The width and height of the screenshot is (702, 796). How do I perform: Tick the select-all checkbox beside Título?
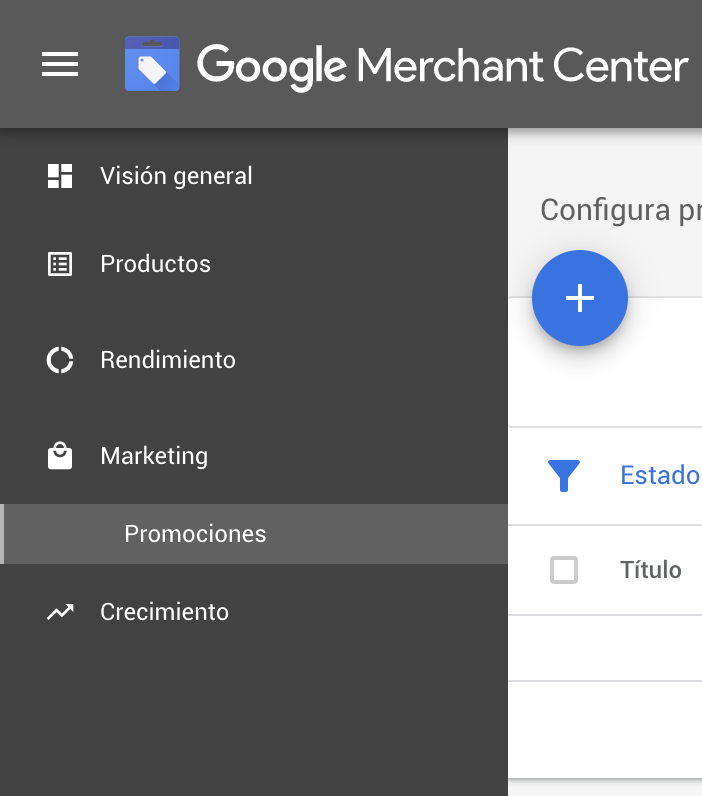564,570
